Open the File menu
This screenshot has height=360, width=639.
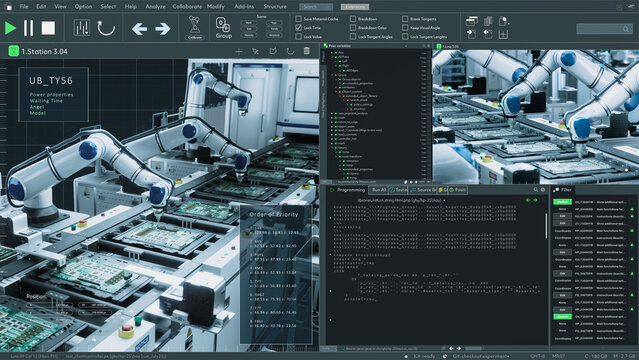(x=24, y=7)
